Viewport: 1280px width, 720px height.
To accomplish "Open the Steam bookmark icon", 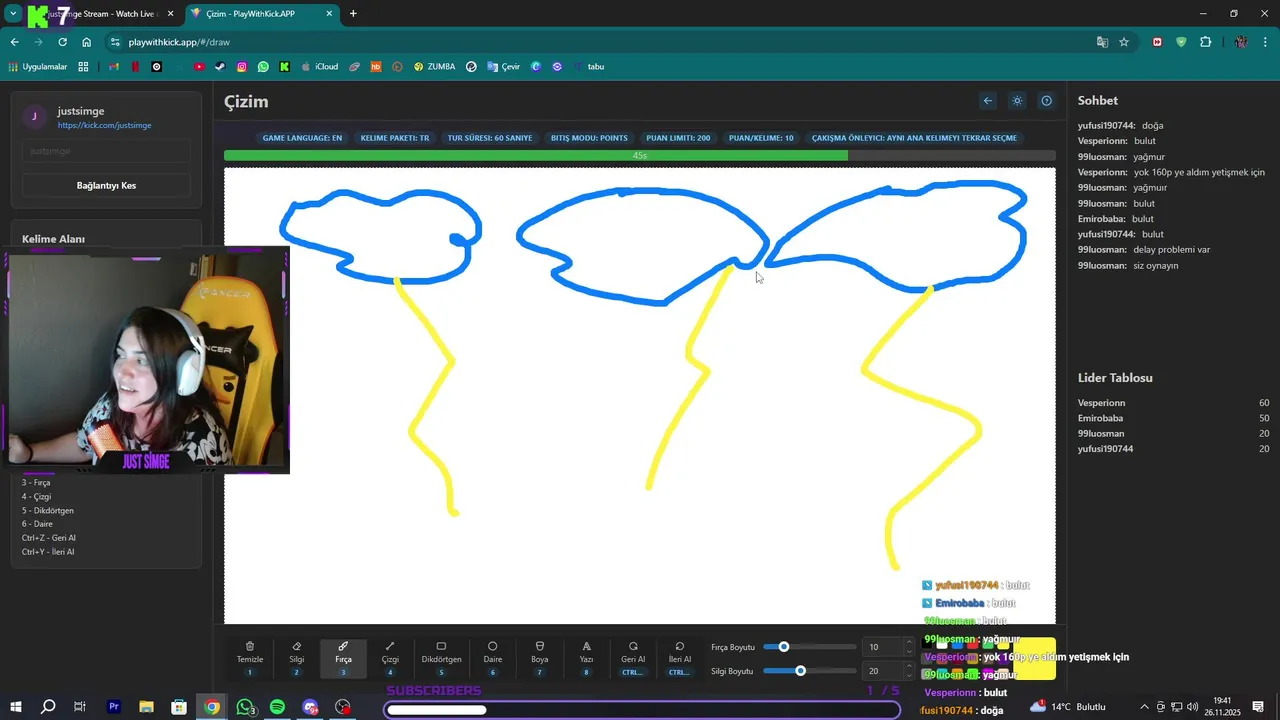I will point(220,67).
